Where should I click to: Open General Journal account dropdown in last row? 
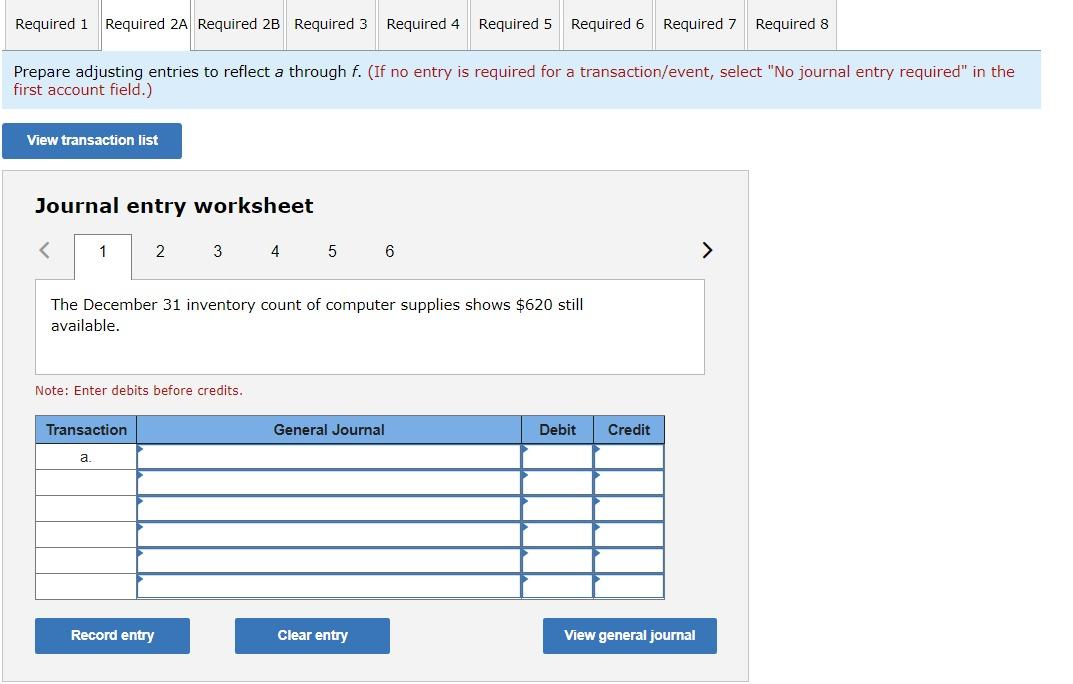(x=329, y=586)
